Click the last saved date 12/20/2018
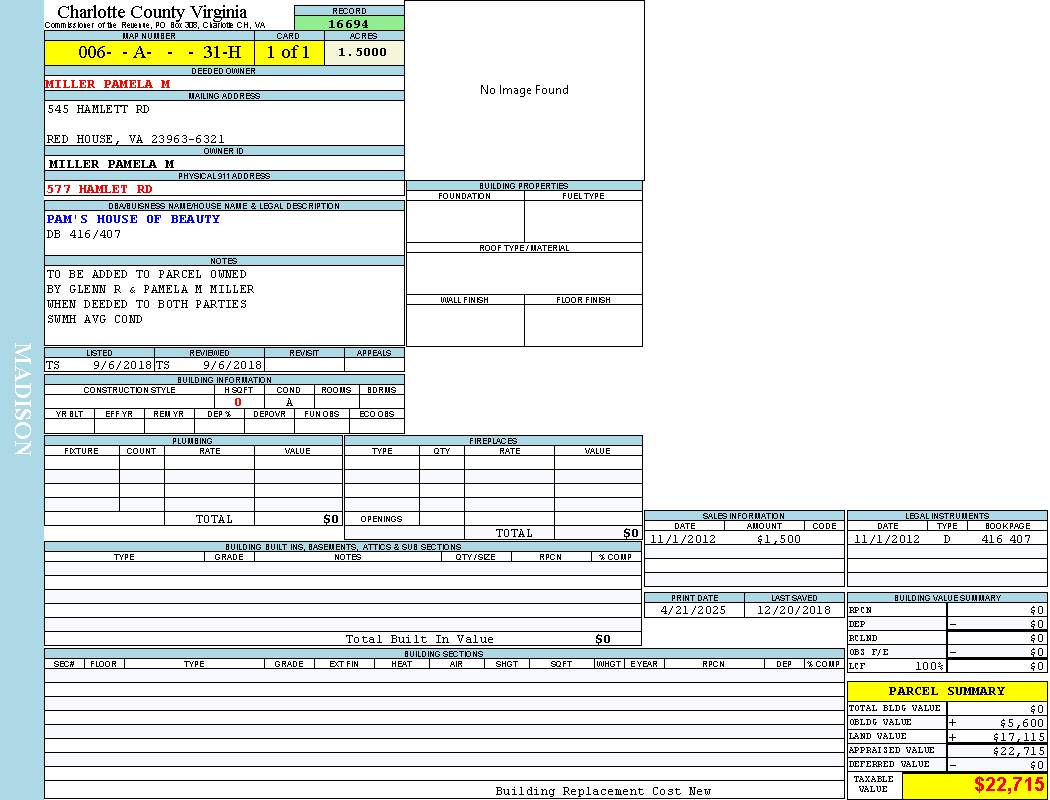This screenshot has height=800, width=1050. (794, 610)
